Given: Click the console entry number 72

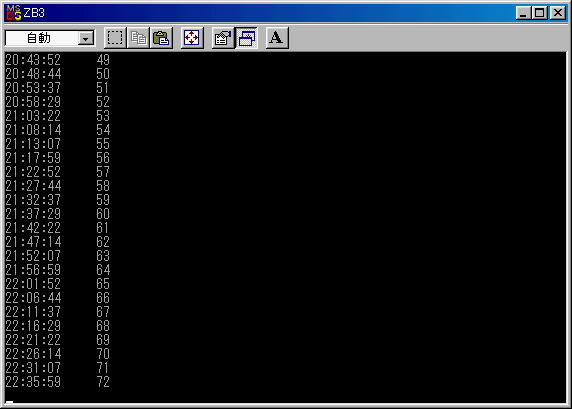Looking at the screenshot, I should coord(103,382).
